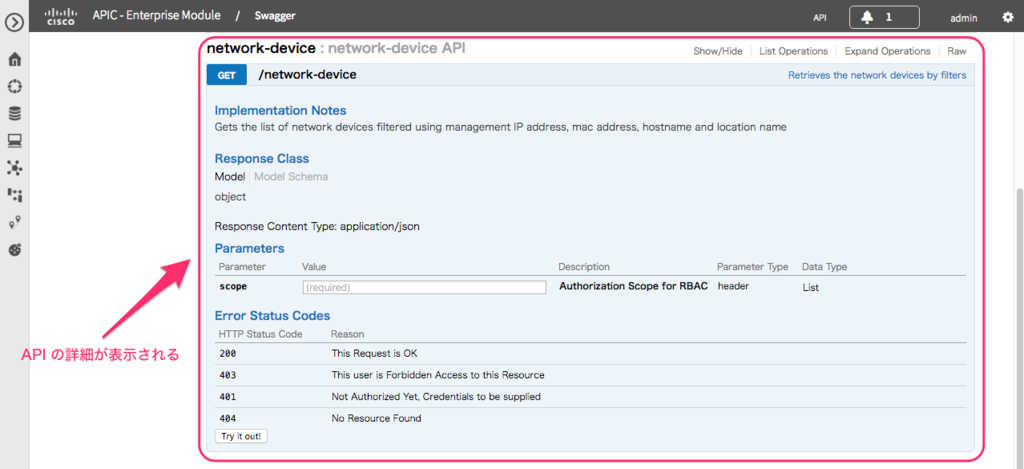Viewport: 1024px width, 469px height.
Task: Select the 404 status code cell
Action: pyautogui.click(x=228, y=418)
